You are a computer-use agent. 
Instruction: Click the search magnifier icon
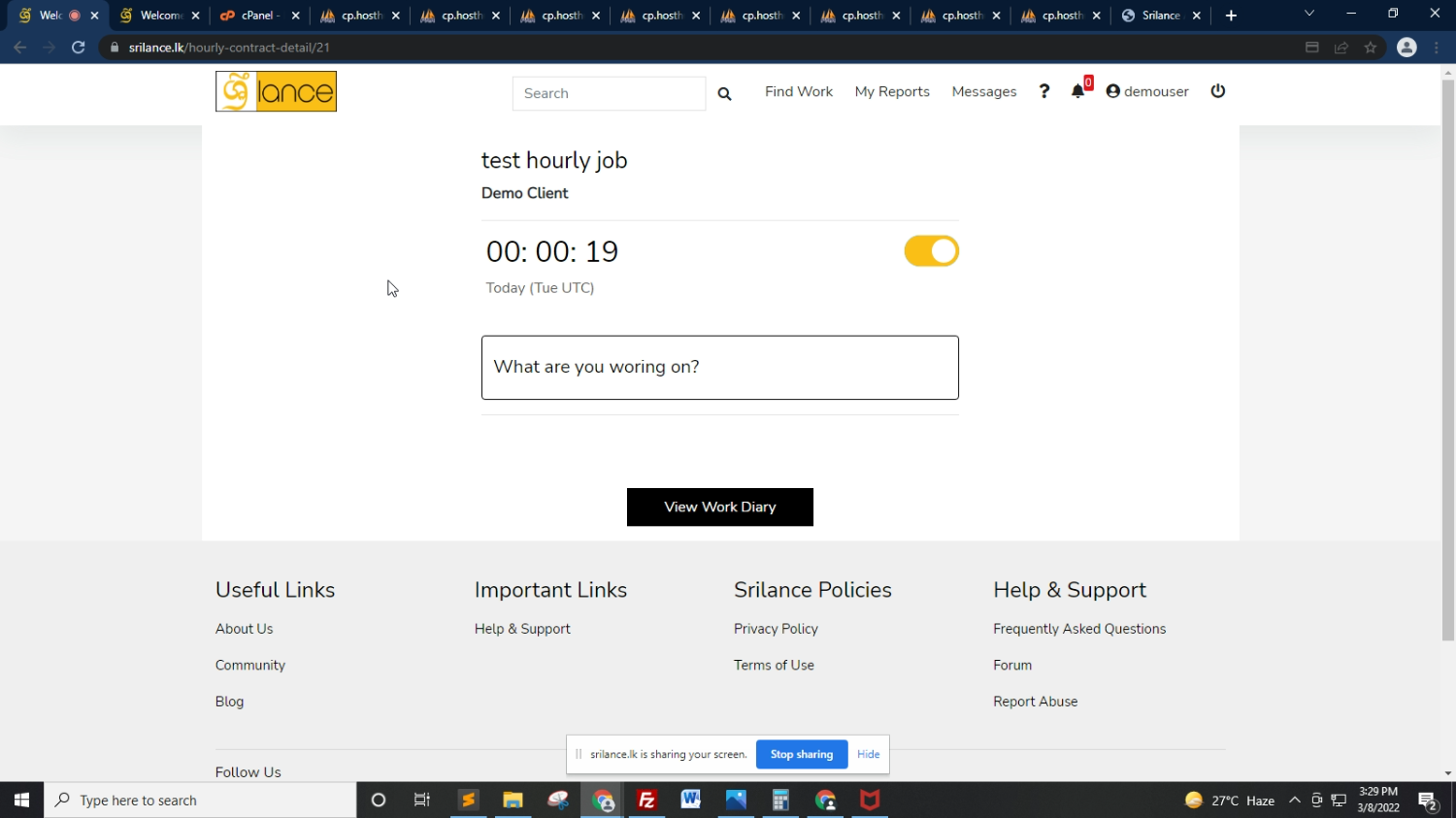click(x=724, y=93)
